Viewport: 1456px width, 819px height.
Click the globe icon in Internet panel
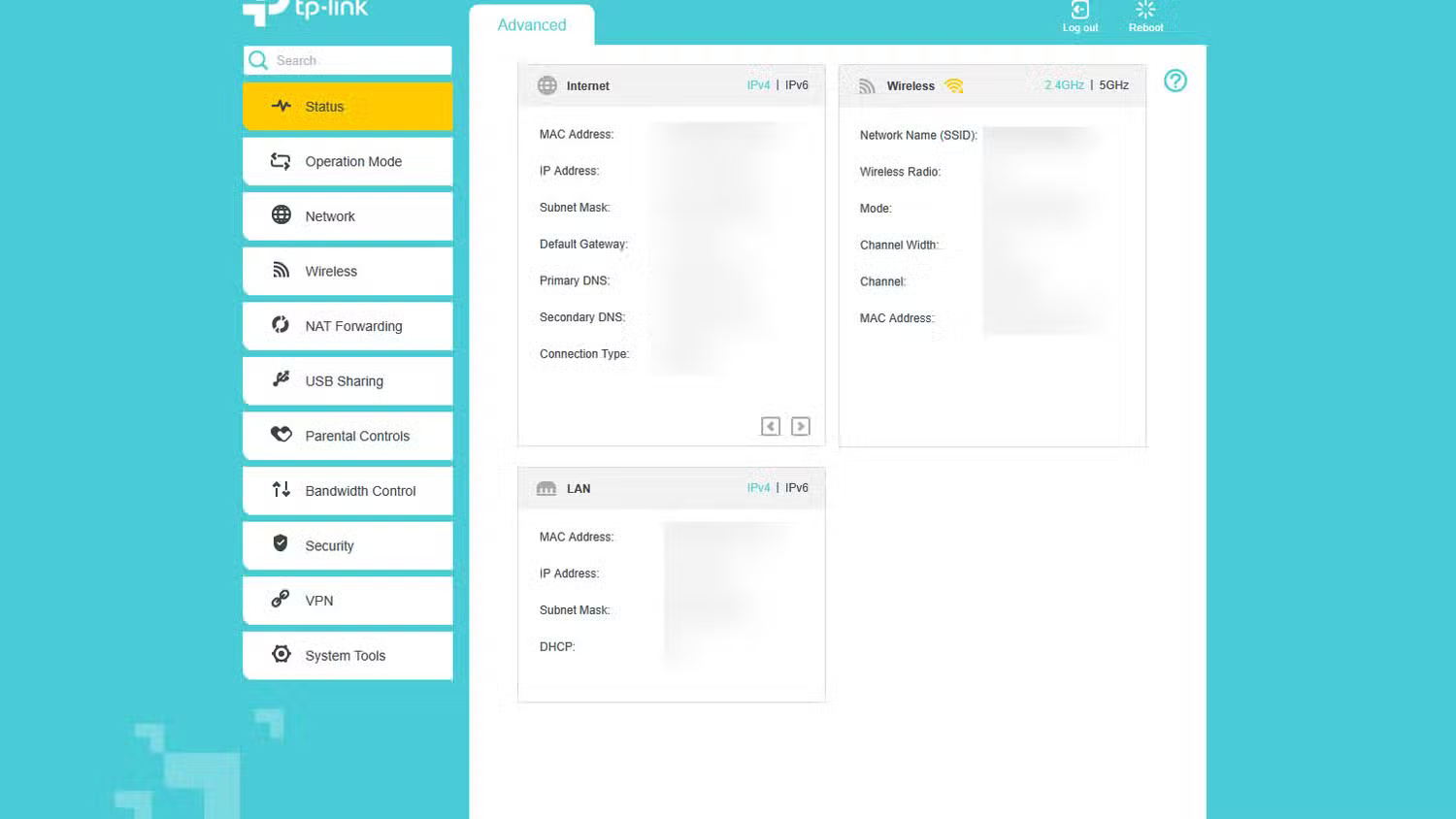click(x=547, y=85)
